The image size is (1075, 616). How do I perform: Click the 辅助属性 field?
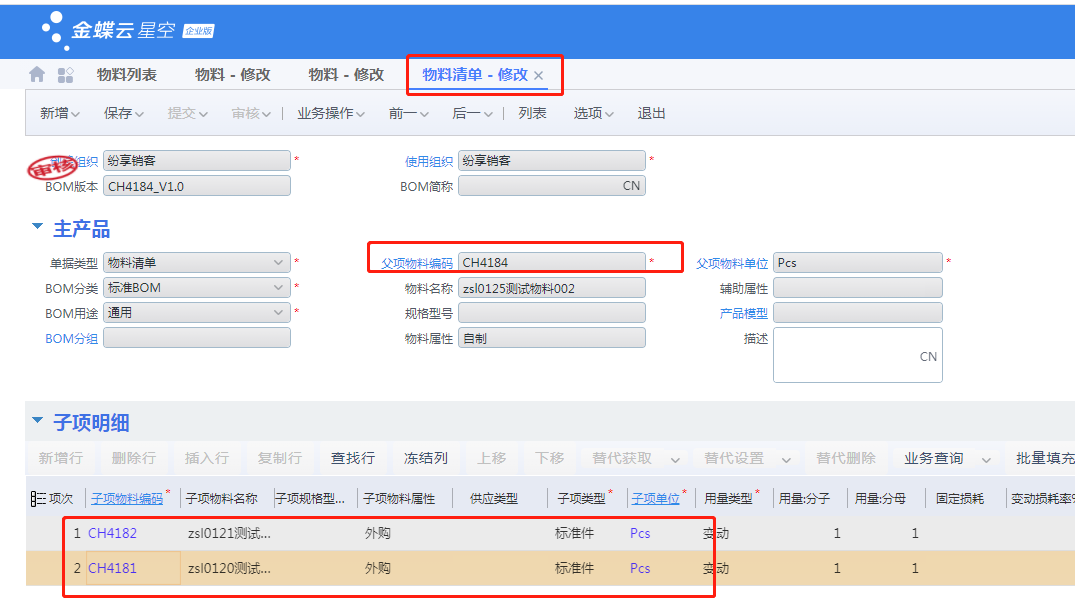[x=858, y=288]
